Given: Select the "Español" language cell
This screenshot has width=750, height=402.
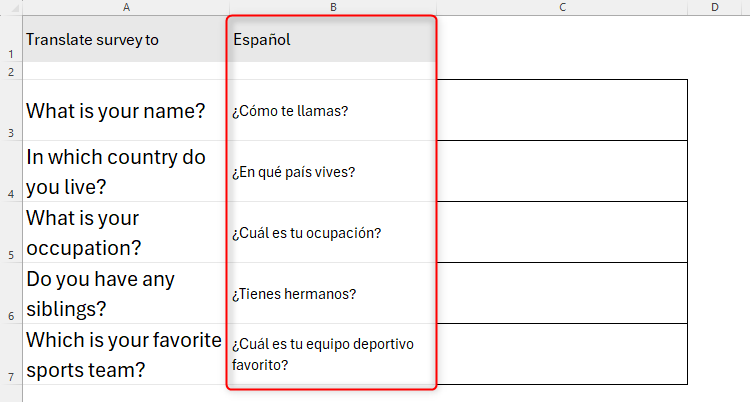Looking at the screenshot, I should point(332,40).
